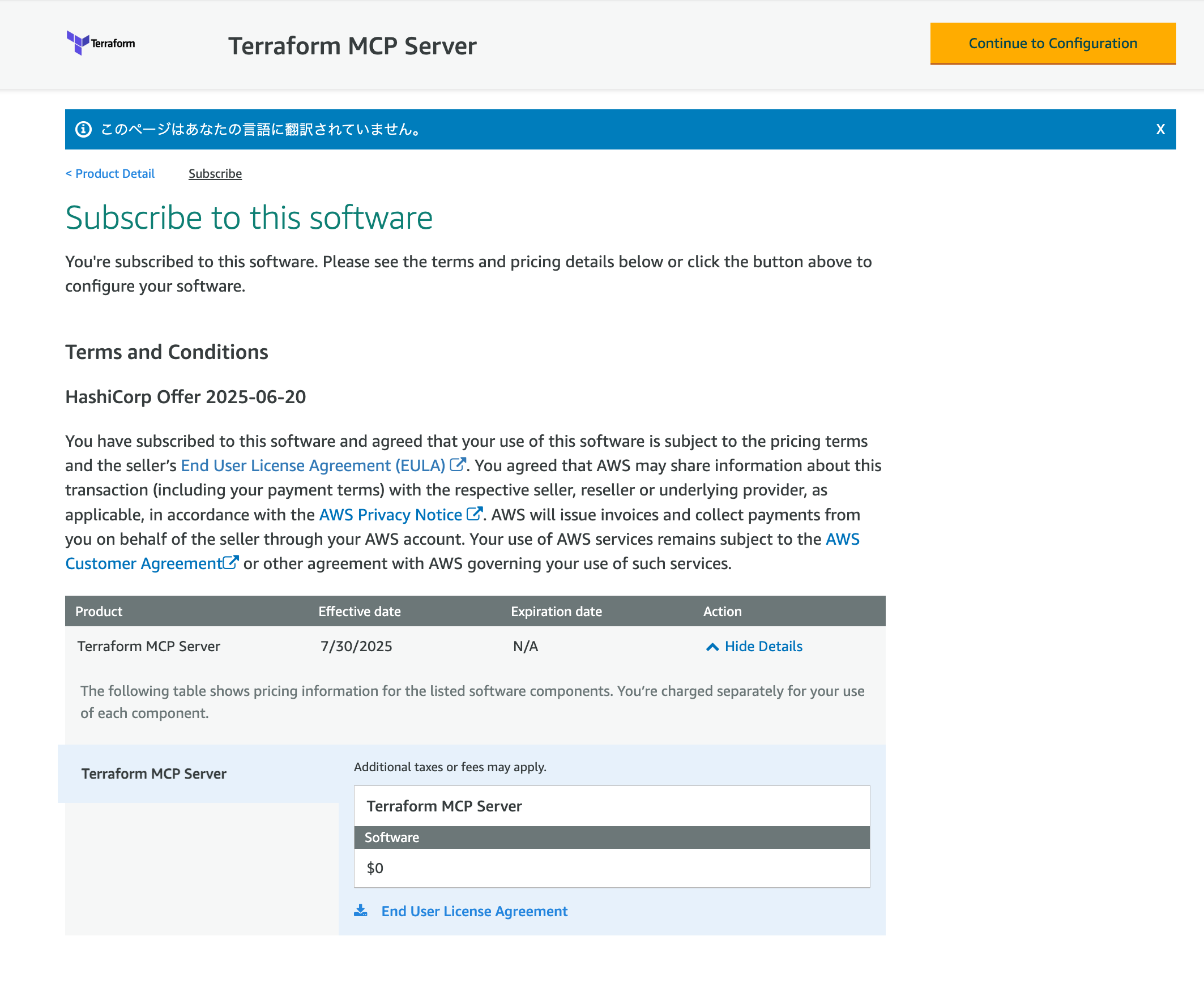
Task: Click the Terraform MCP Server page title
Action: pos(352,46)
